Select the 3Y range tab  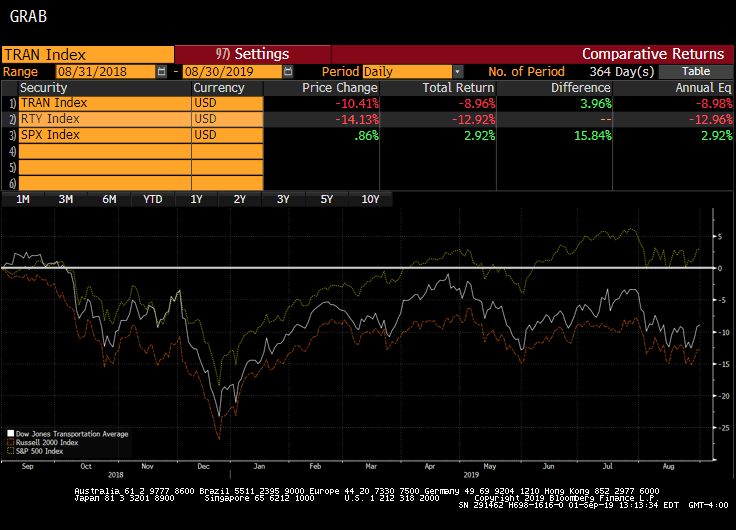pos(283,200)
